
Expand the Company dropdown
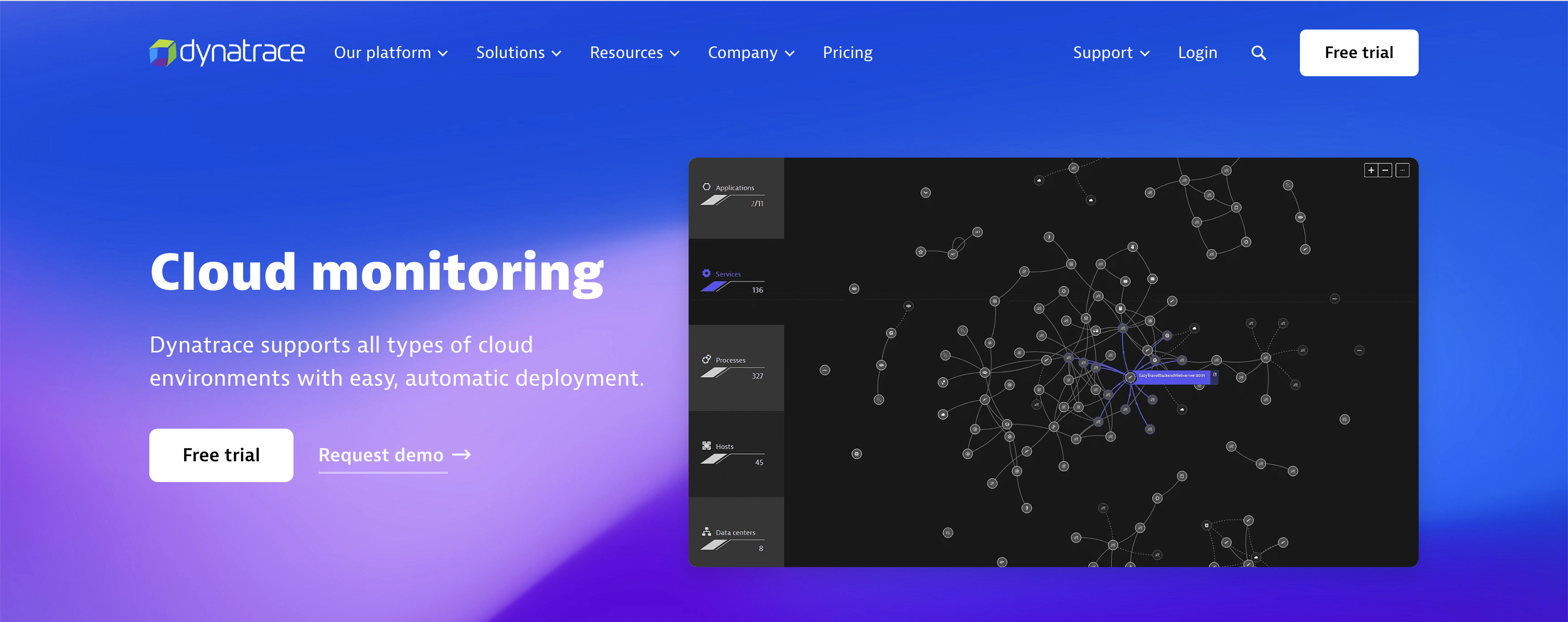pos(751,53)
